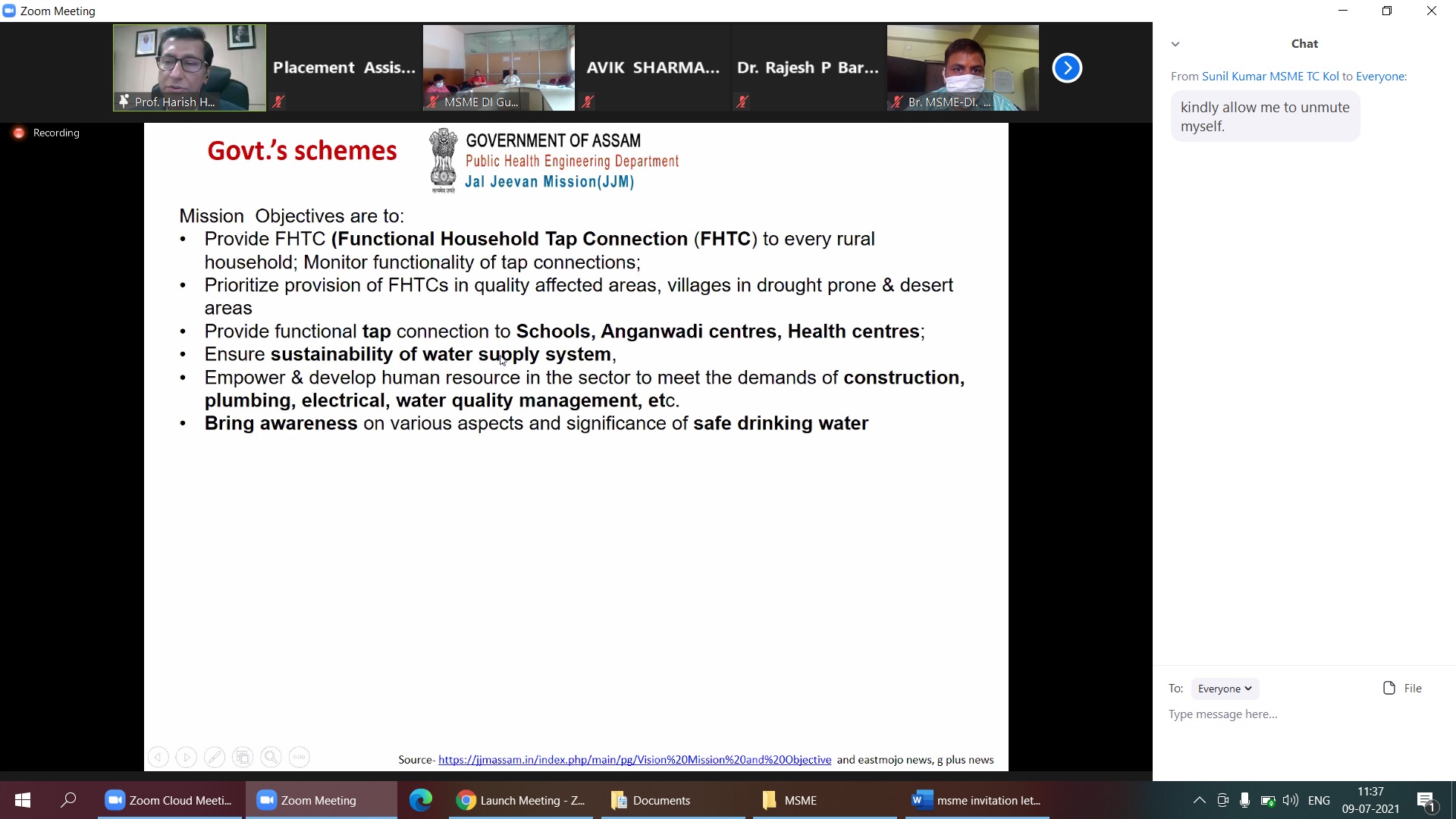Switch to Zoom Cloud Meetings taskbar item
Image resolution: width=1456 pixels, height=819 pixels.
169,800
